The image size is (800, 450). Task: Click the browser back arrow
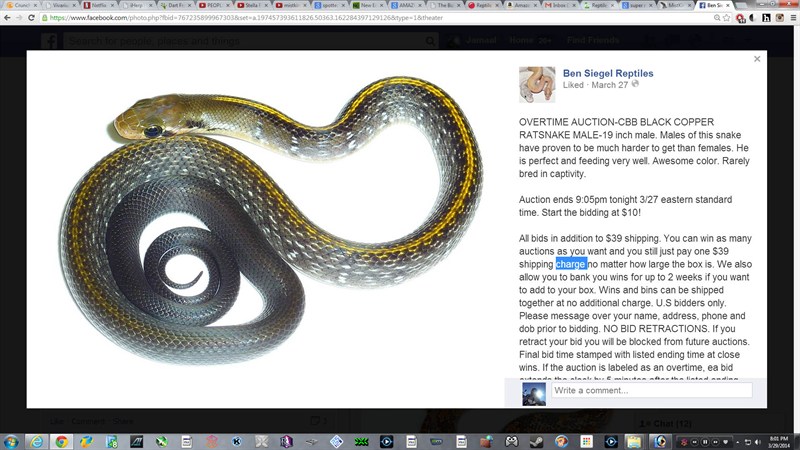click(7, 17)
